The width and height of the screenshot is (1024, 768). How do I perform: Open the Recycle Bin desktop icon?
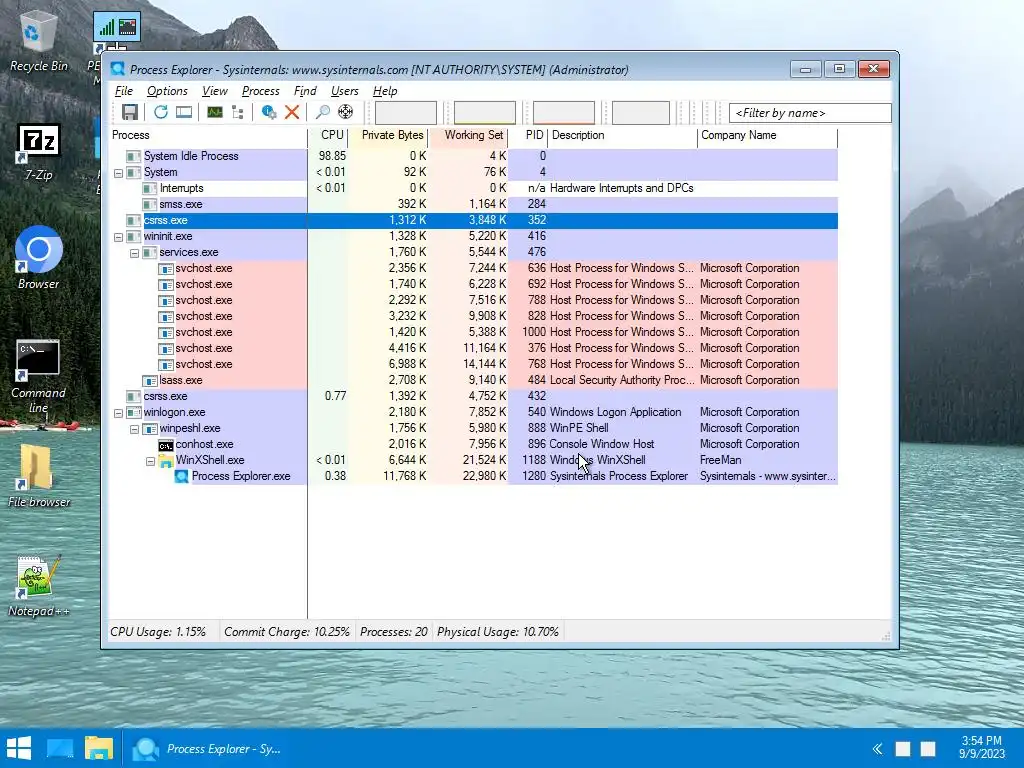(x=39, y=42)
